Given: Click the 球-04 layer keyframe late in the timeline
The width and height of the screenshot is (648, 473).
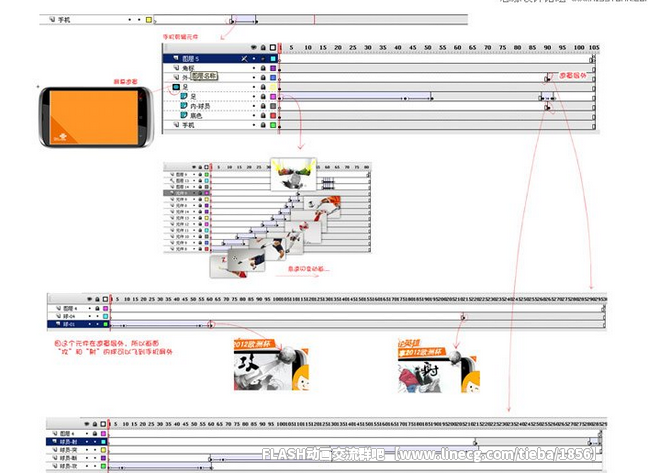Looking at the screenshot, I should click(x=463, y=317).
